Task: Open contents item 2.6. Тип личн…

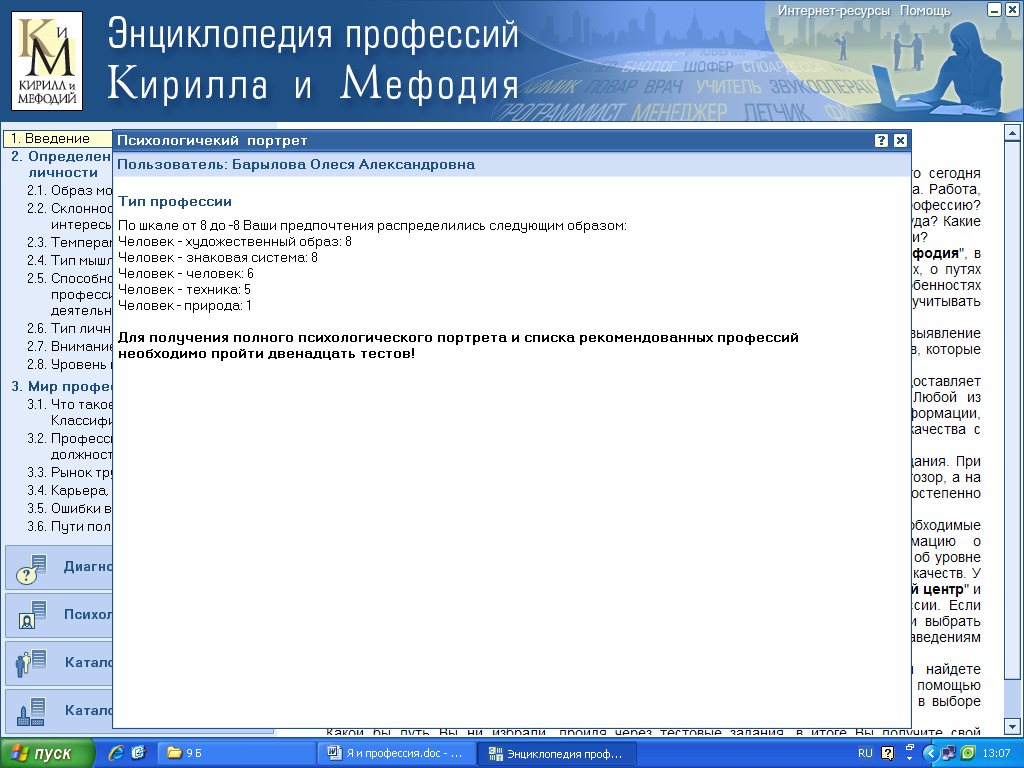Action: (x=69, y=328)
